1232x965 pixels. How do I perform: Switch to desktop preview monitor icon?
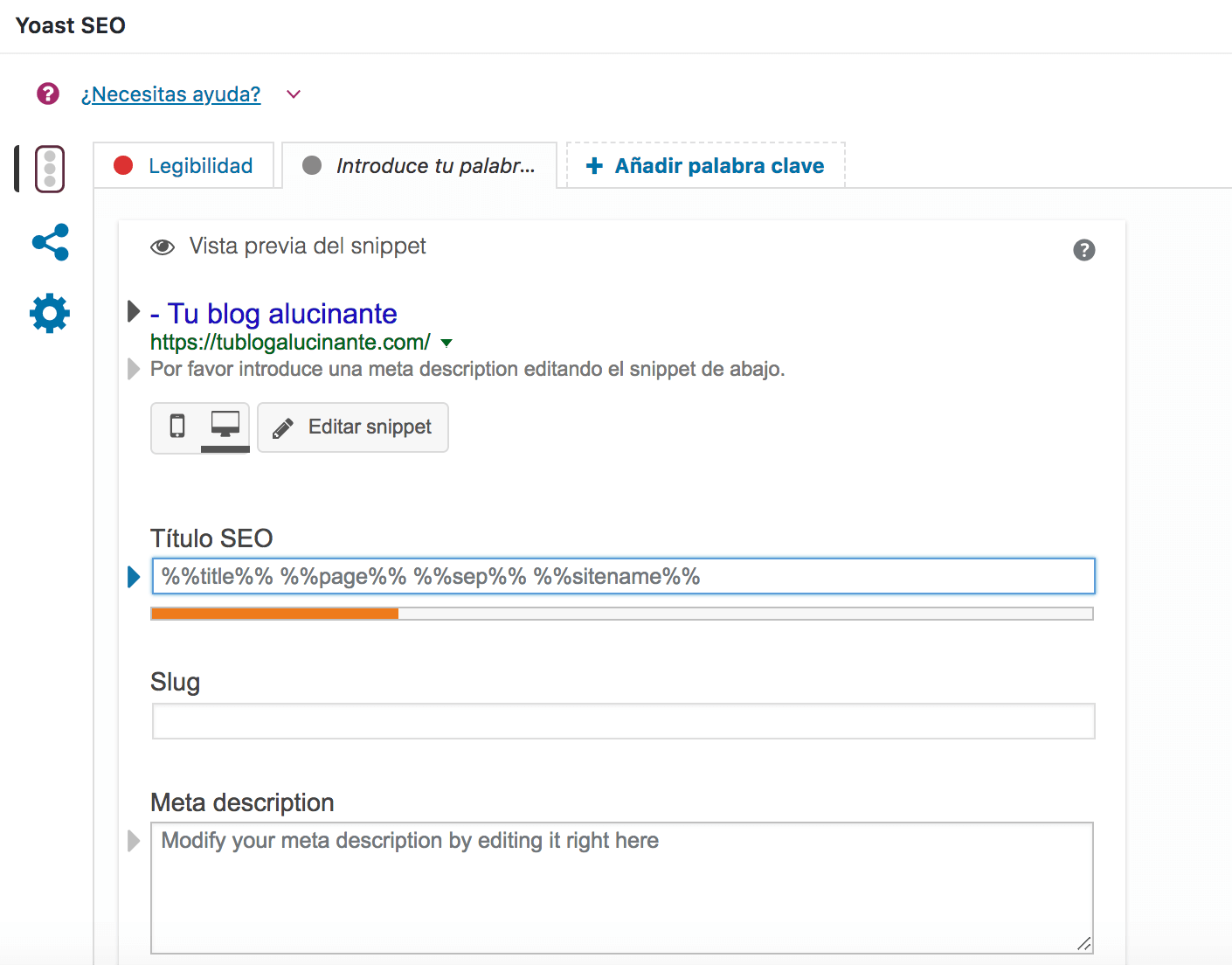point(225,426)
